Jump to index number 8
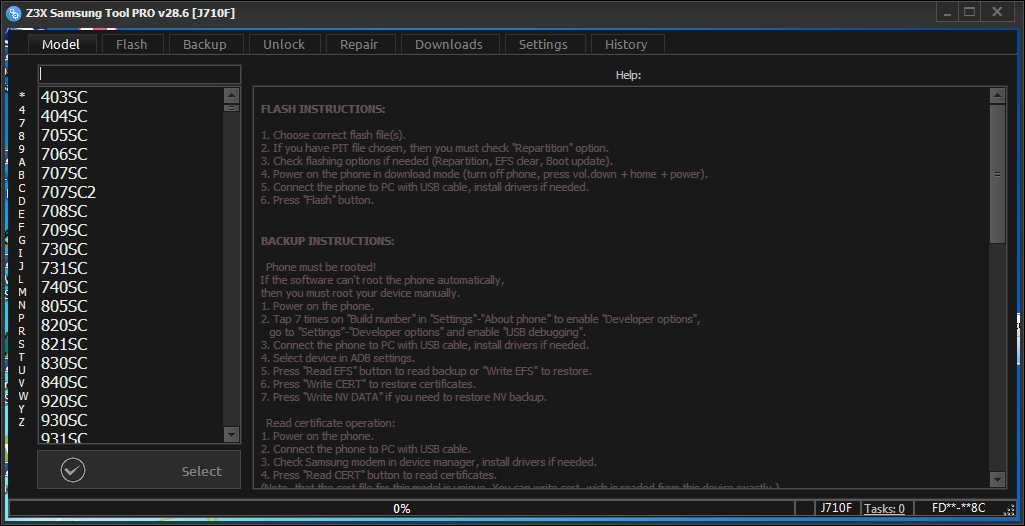1025x526 pixels. coord(22,136)
